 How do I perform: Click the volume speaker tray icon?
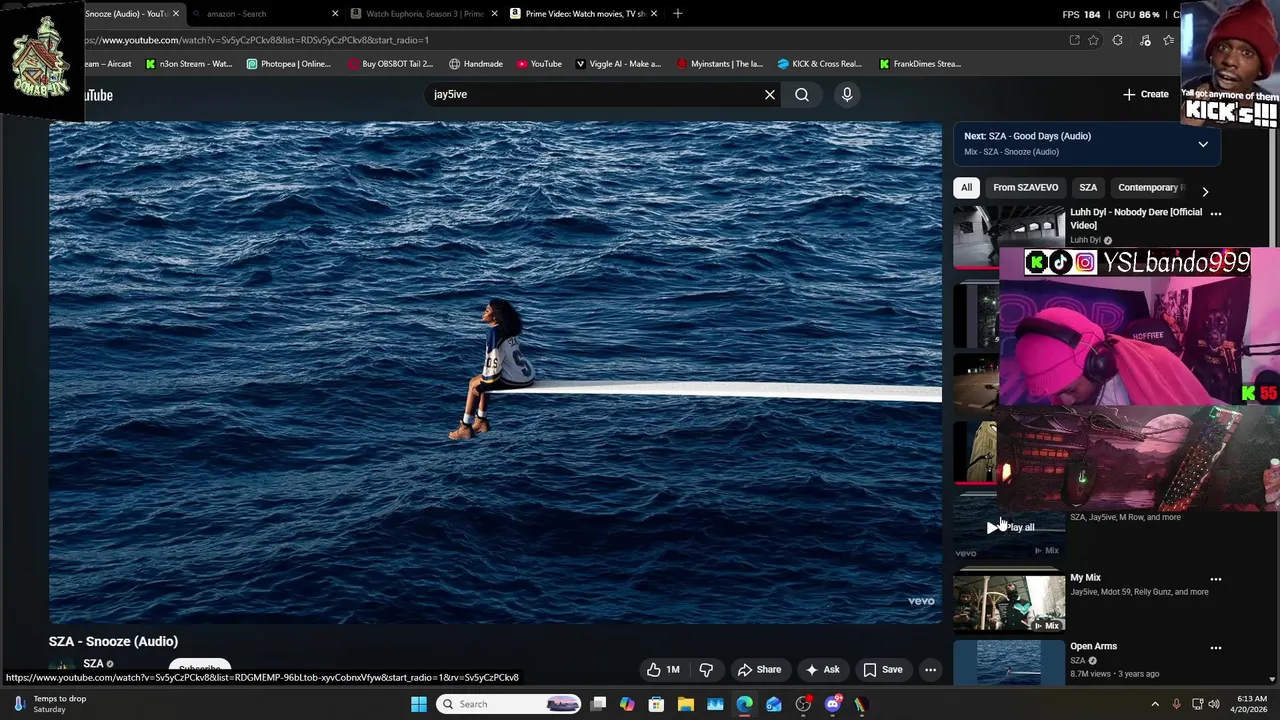(1214, 704)
